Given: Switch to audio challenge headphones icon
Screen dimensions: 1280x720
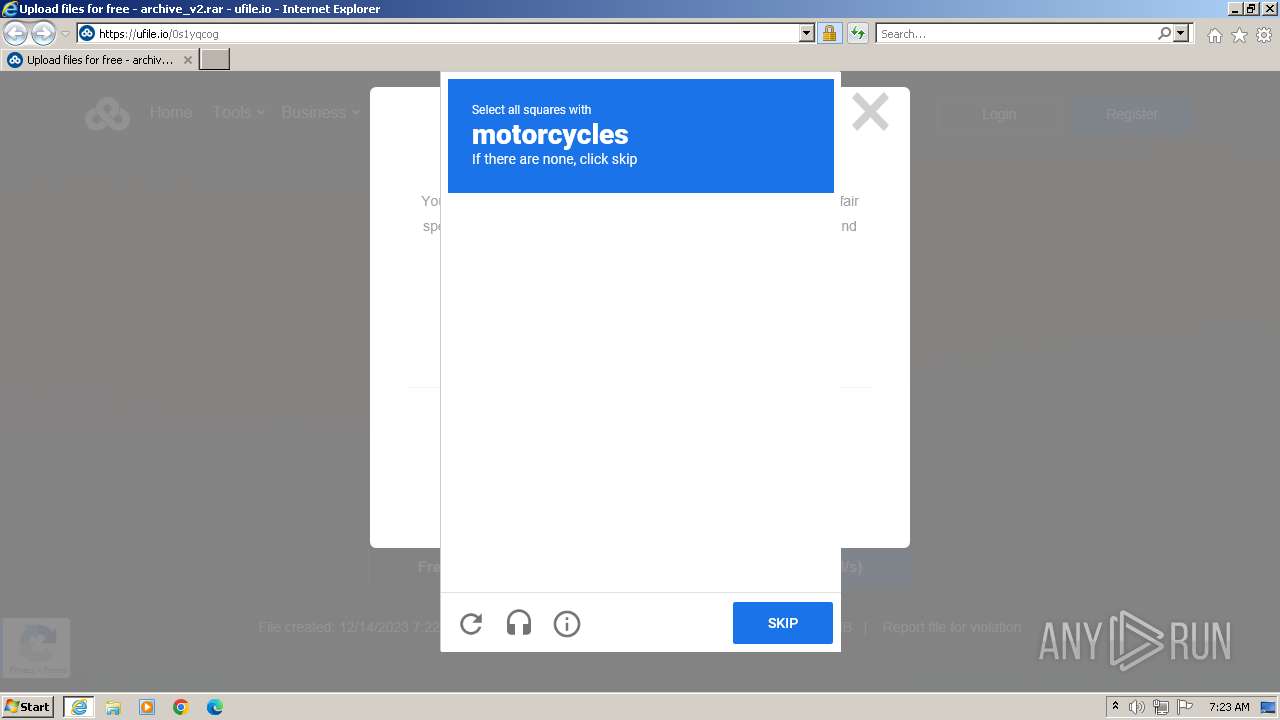Looking at the screenshot, I should point(519,624).
